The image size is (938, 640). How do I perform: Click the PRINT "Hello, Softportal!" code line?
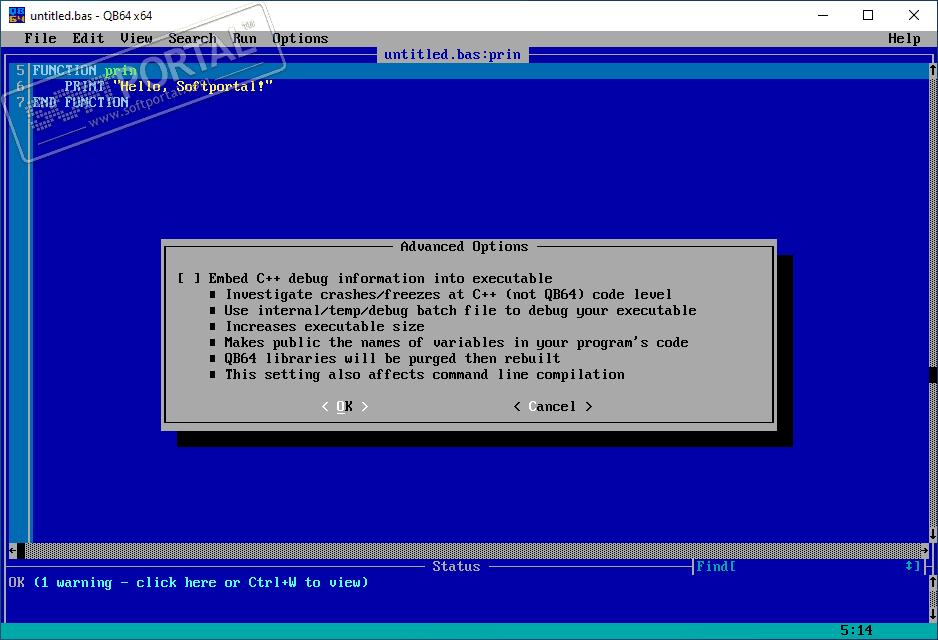(x=169, y=87)
